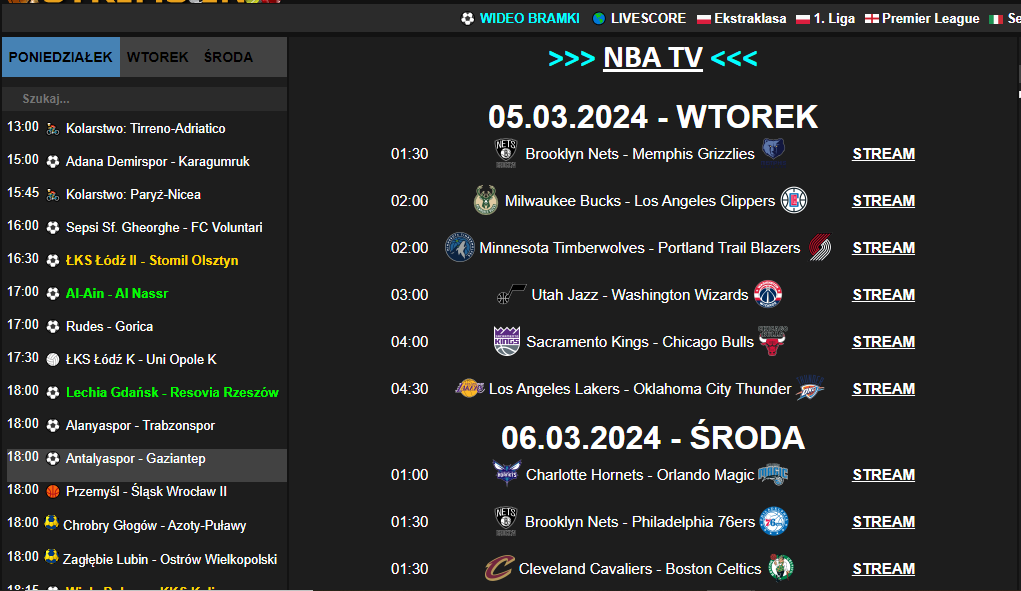This screenshot has height=591, width=1021.
Task: Click the Minnesota Timberwolves team logo
Action: pos(460,247)
